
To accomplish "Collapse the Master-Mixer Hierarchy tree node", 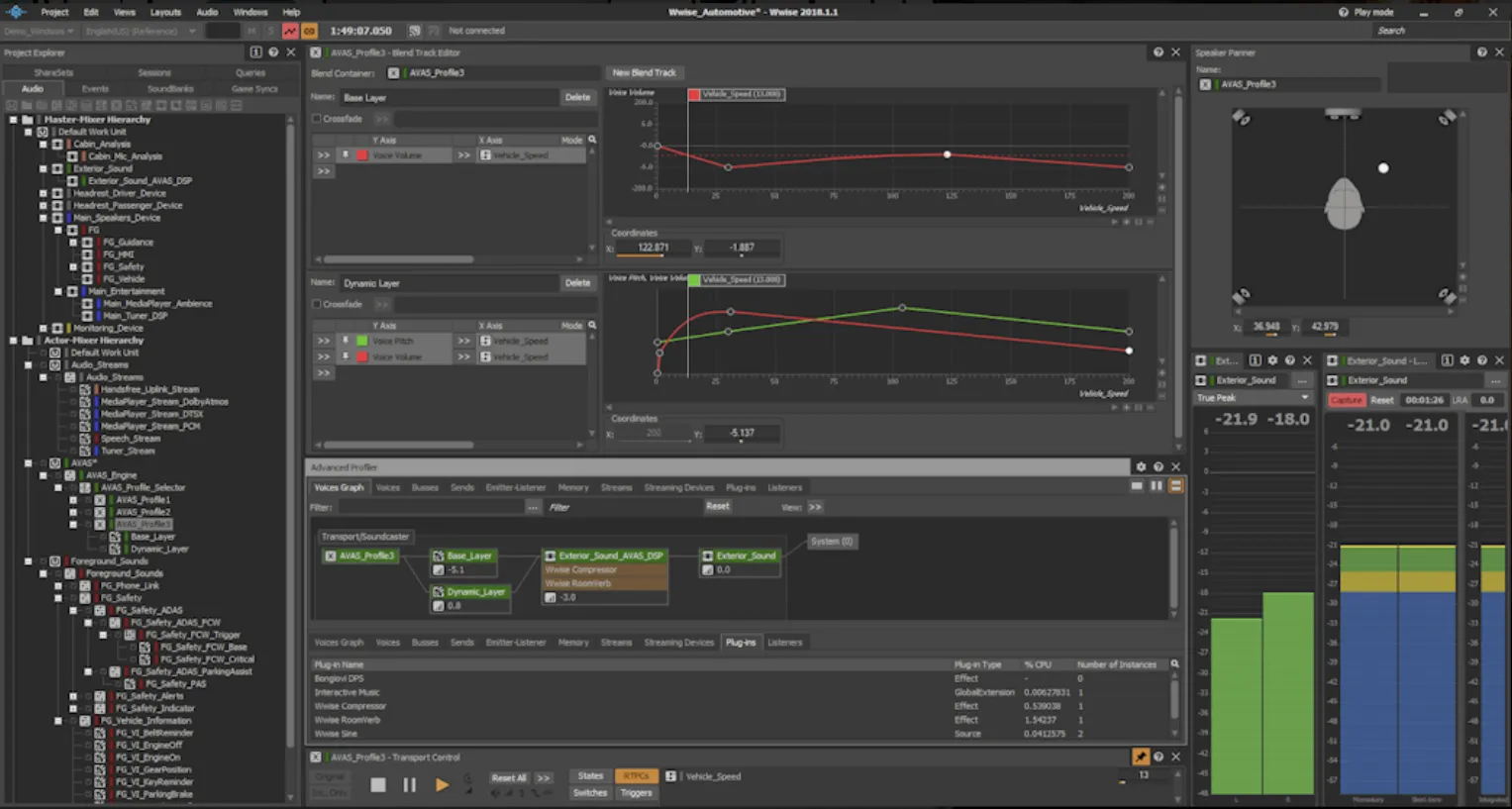I will (13, 120).
